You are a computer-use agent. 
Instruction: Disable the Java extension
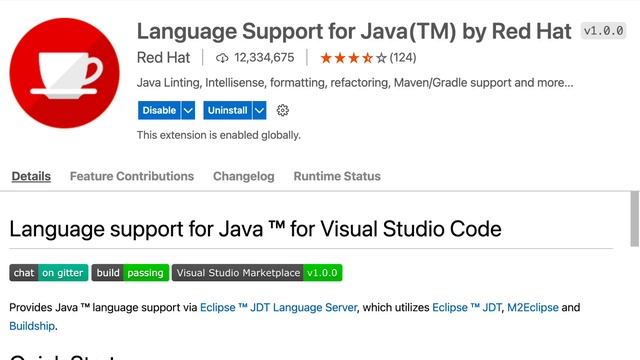(159, 110)
